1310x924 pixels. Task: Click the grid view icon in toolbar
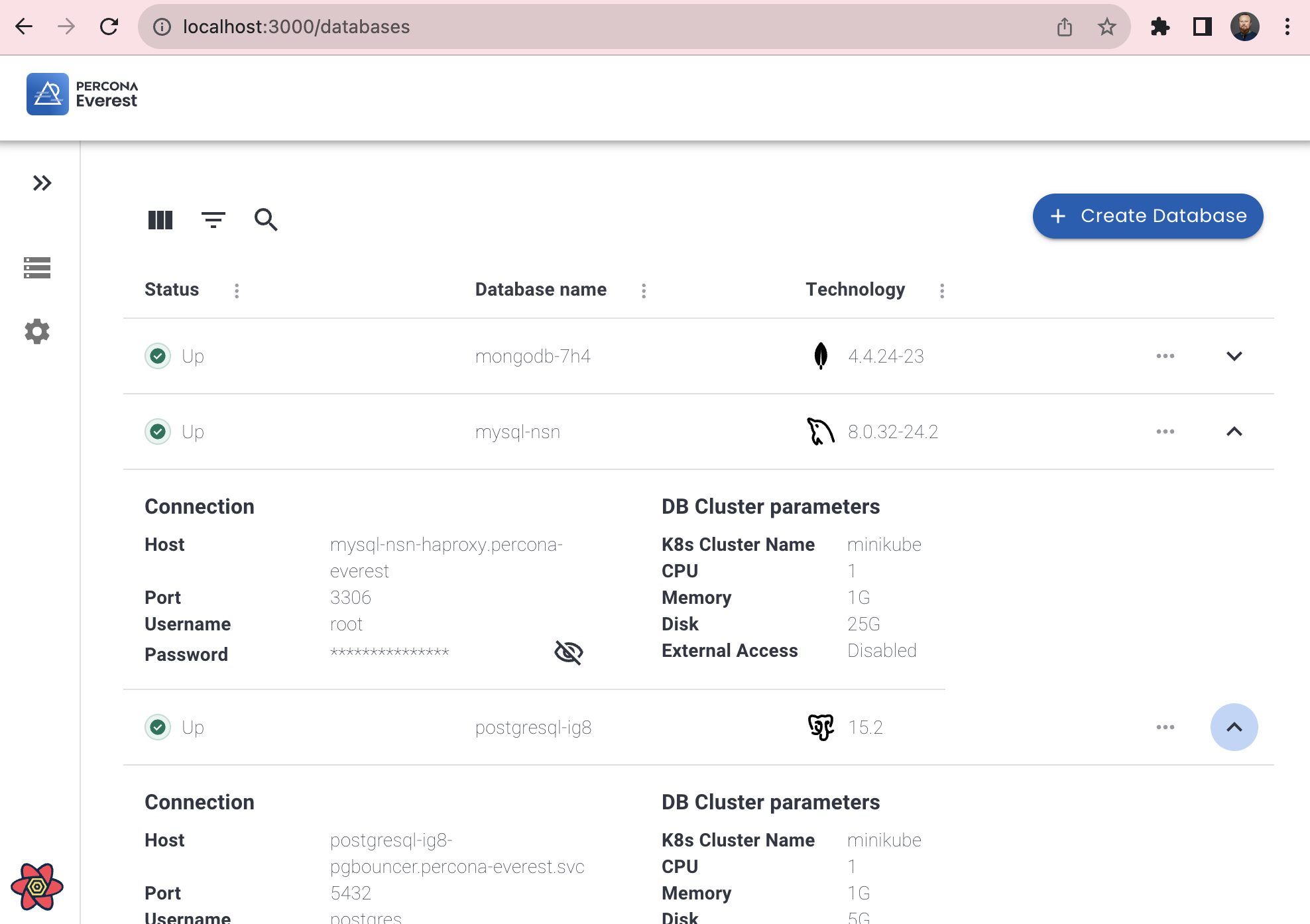(159, 219)
